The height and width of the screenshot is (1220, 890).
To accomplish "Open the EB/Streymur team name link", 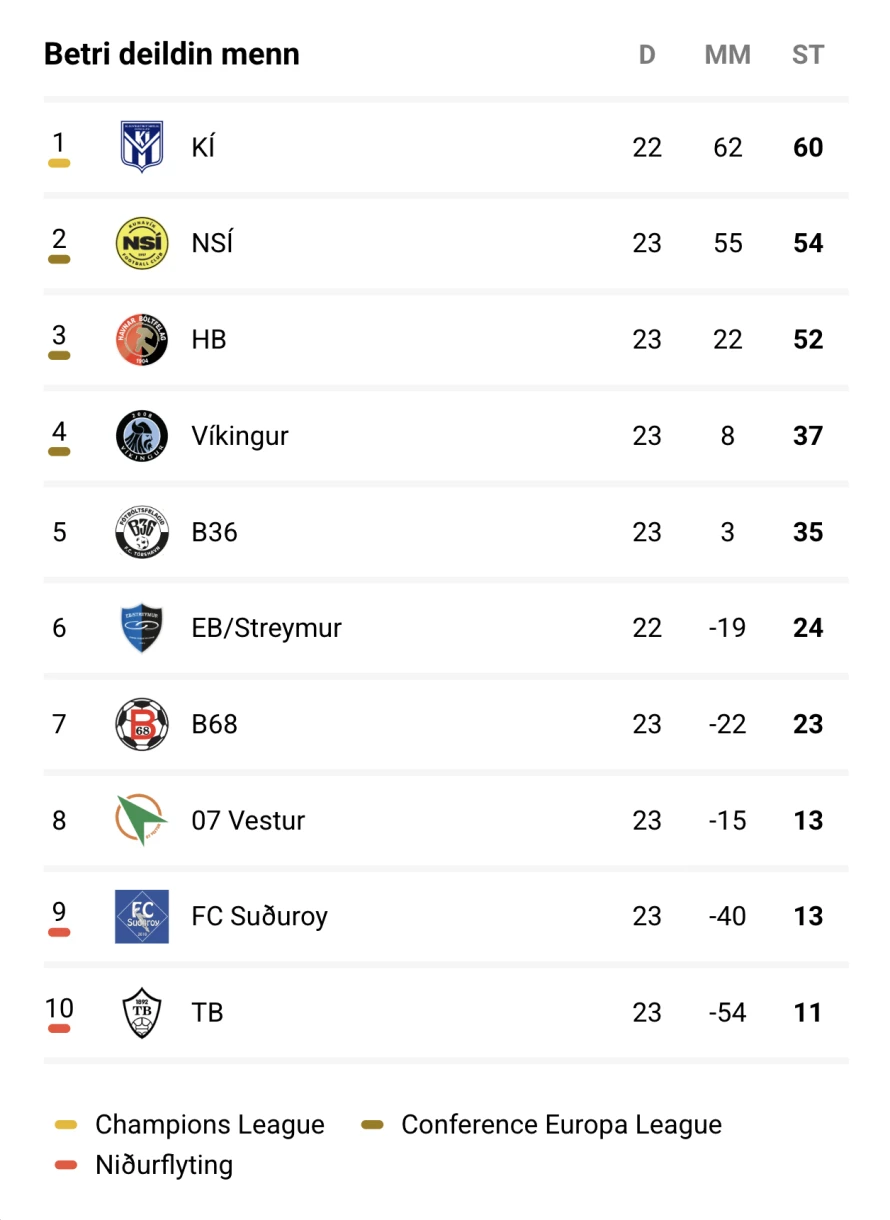I will point(267,628).
